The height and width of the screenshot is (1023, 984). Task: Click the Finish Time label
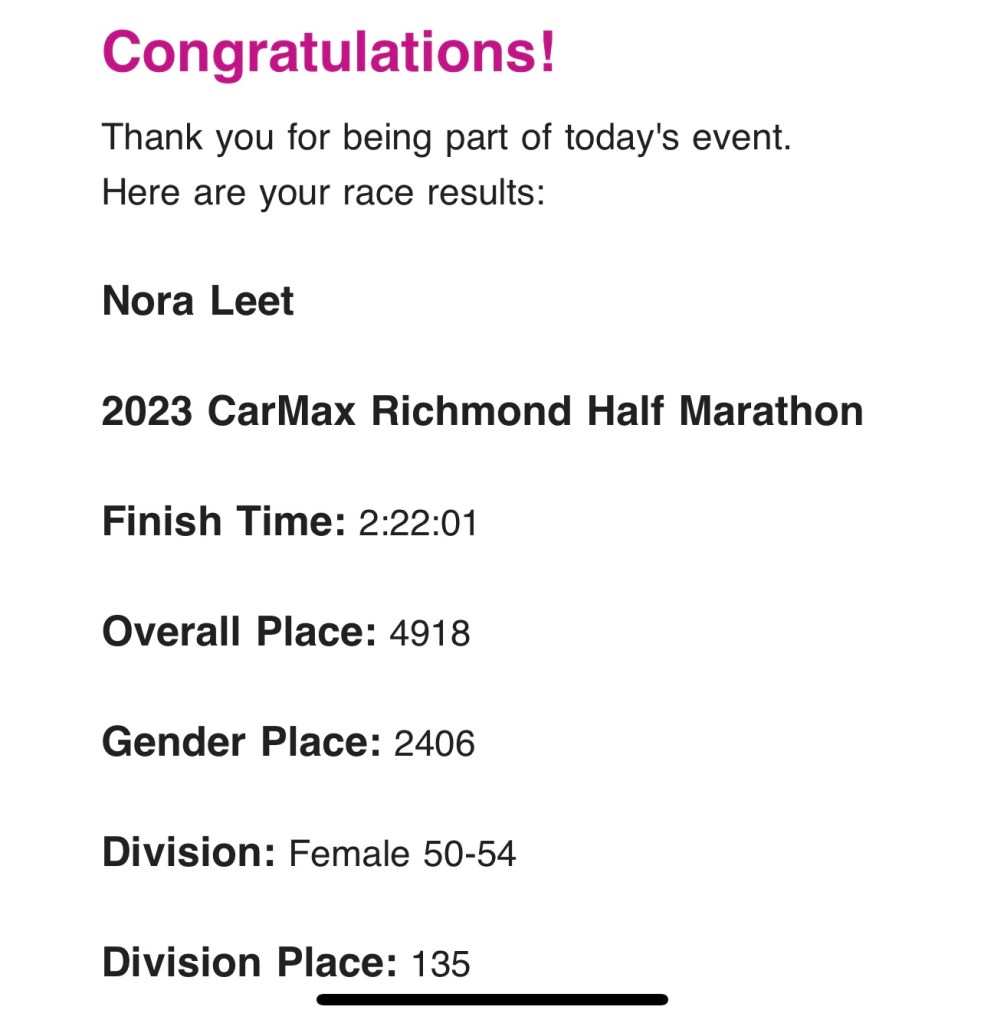224,522
